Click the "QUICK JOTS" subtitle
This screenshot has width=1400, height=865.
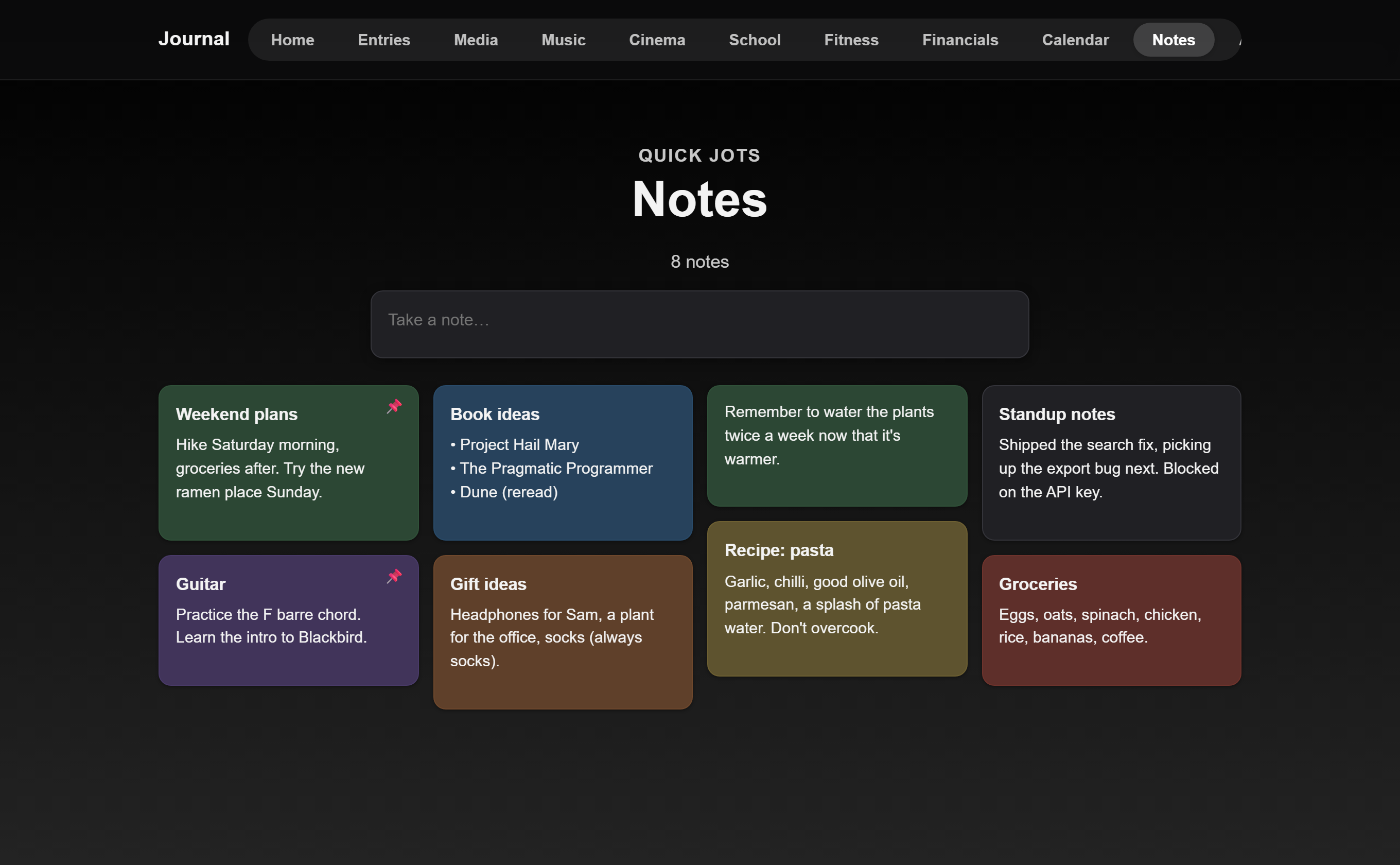tap(699, 155)
